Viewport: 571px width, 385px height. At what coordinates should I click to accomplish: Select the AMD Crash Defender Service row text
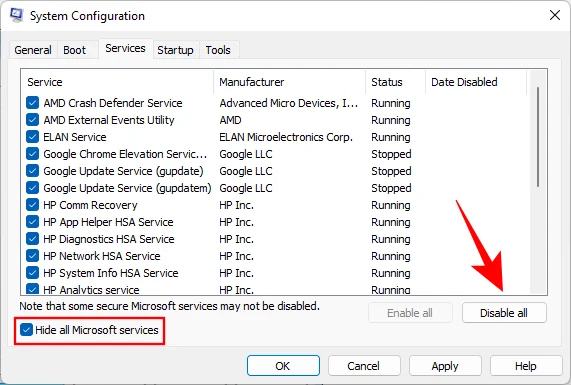(x=113, y=103)
